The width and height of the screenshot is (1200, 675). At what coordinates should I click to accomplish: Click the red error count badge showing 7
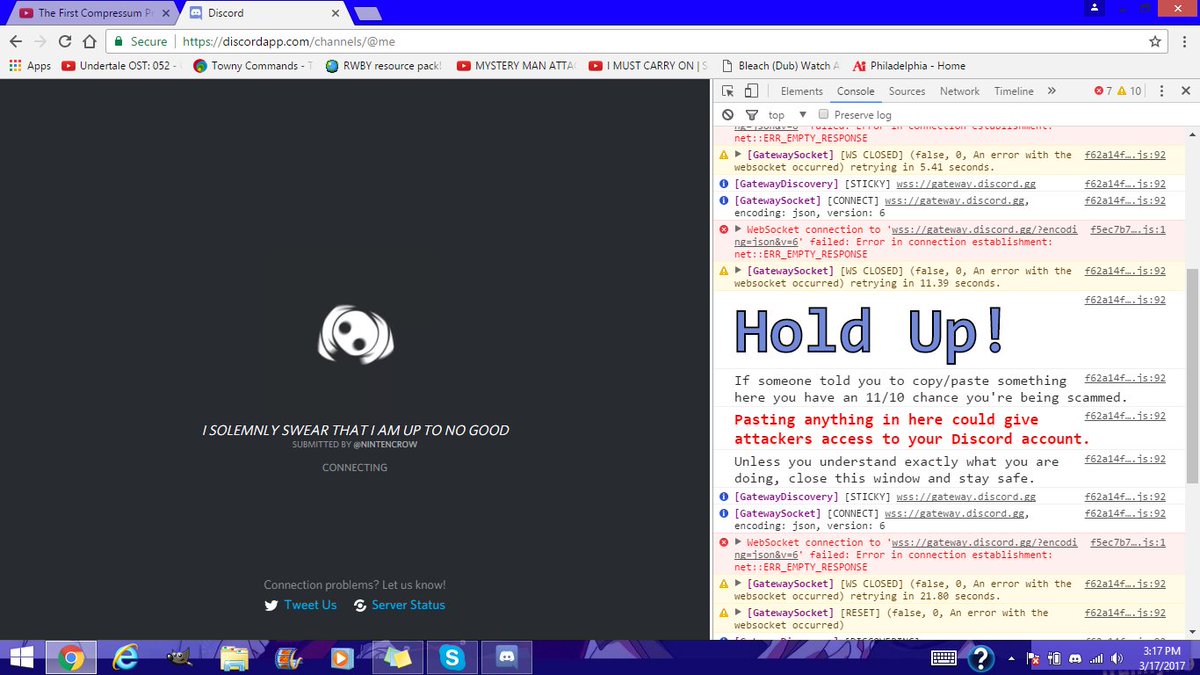(1103, 91)
